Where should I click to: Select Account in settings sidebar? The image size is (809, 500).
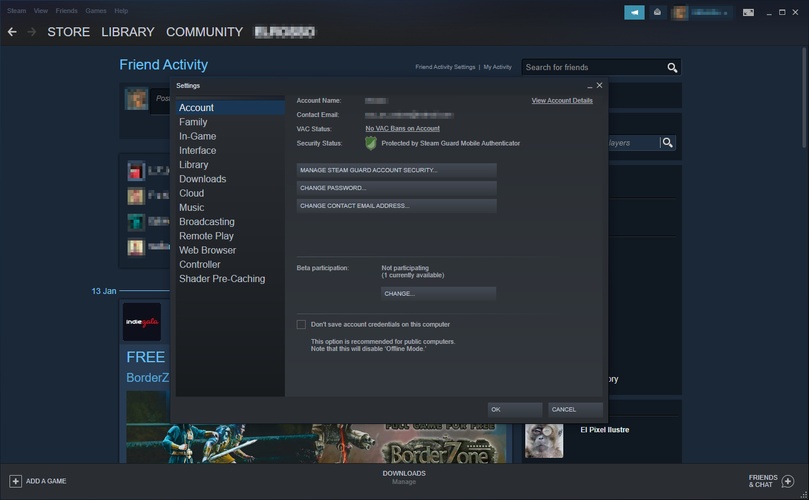point(230,107)
